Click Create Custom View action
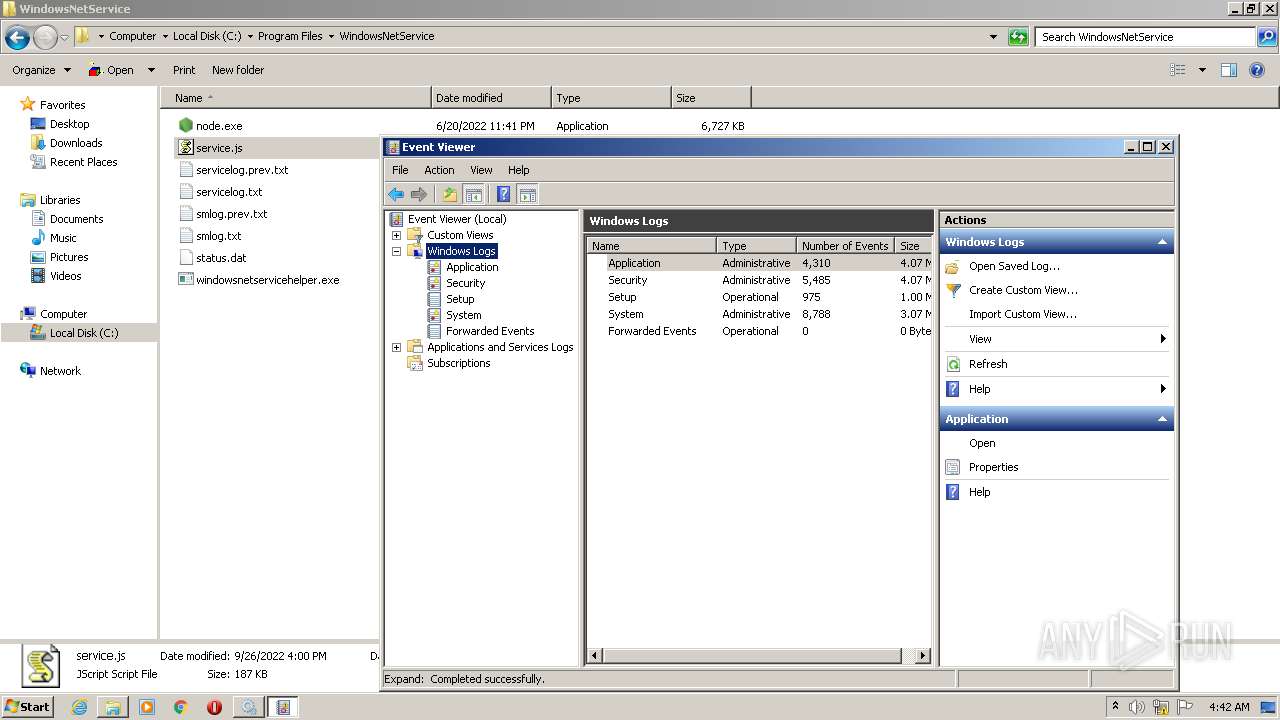Image resolution: width=1280 pixels, height=720 pixels. tap(1023, 290)
